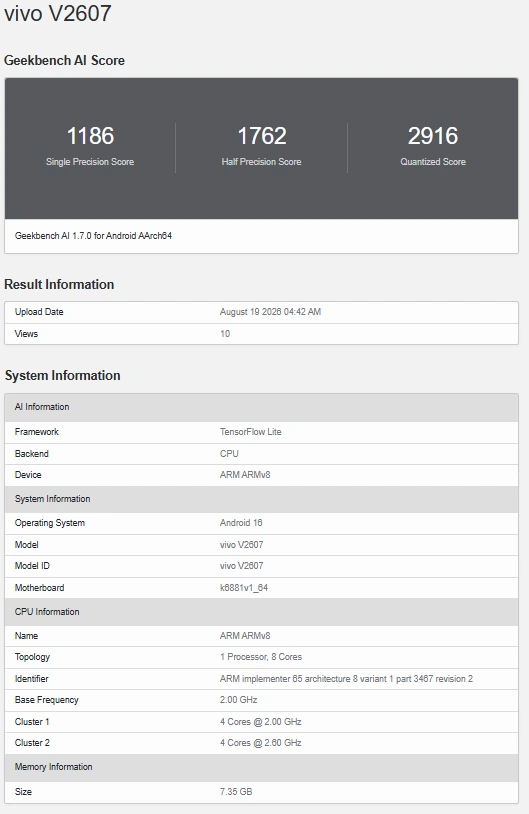Select the 'Upload Date' row label
This screenshot has height=814, width=529.
[39, 312]
